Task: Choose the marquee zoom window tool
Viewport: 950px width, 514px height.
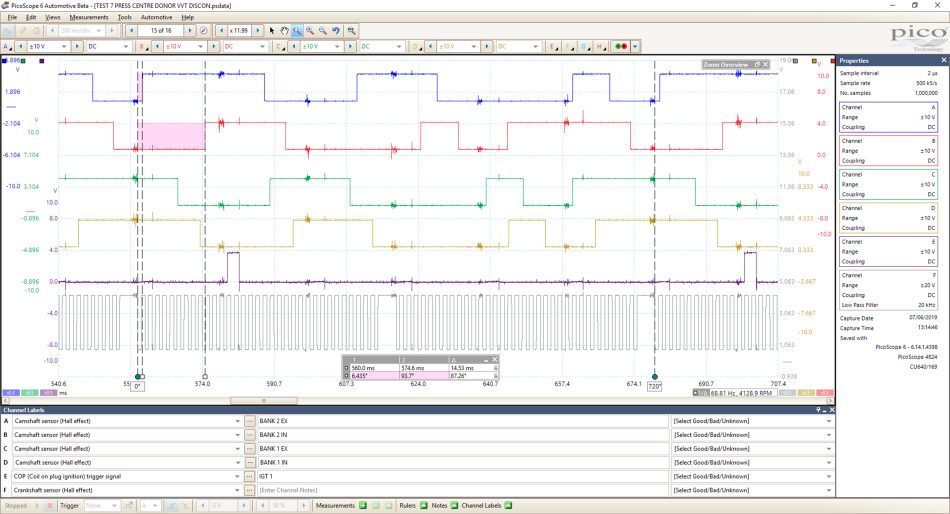Action: [297, 30]
